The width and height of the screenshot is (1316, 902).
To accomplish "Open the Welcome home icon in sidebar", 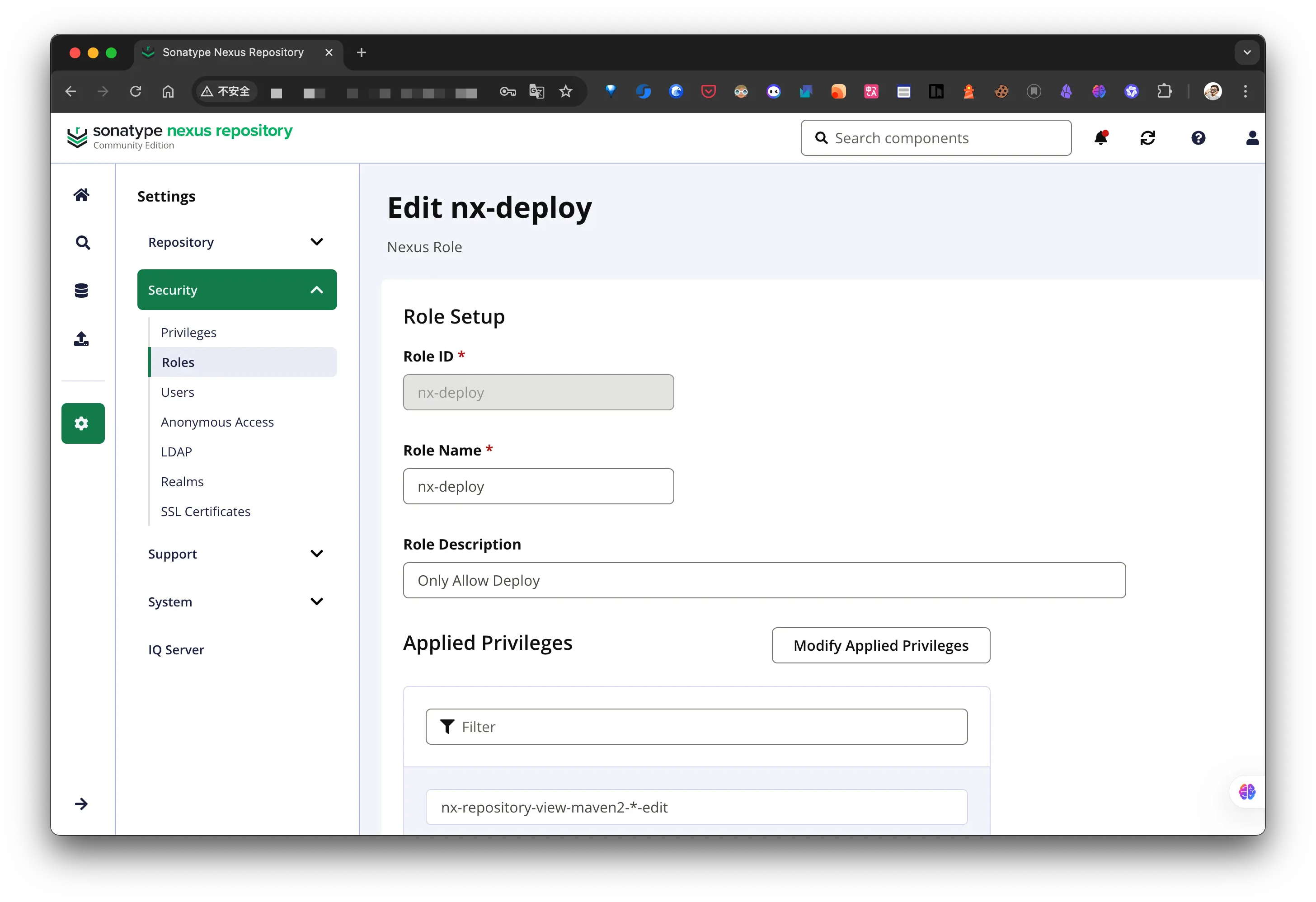I will click(x=81, y=195).
